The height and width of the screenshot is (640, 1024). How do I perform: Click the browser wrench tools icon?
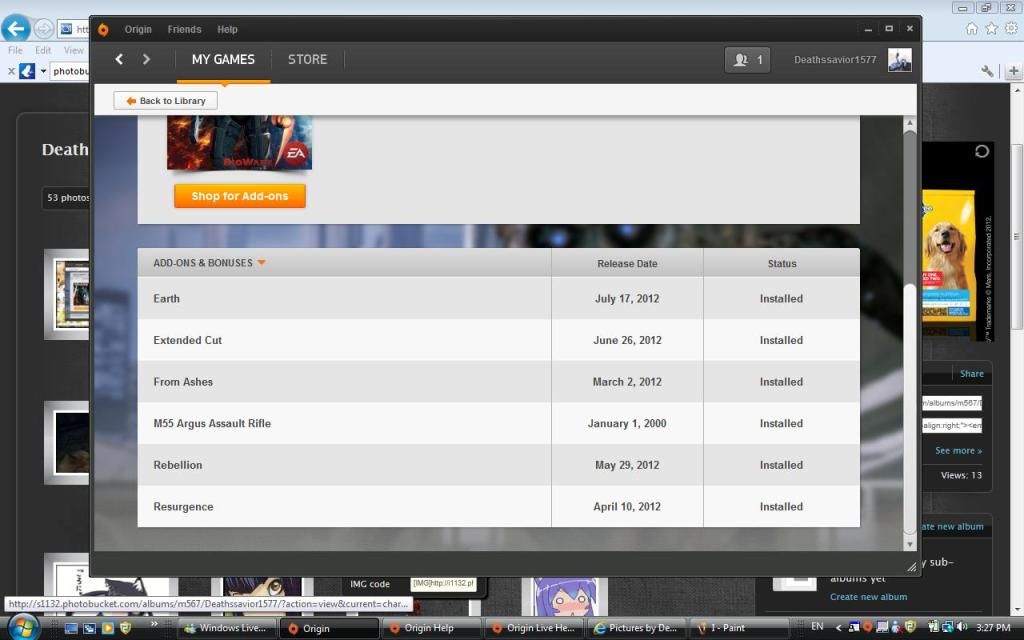(988, 71)
